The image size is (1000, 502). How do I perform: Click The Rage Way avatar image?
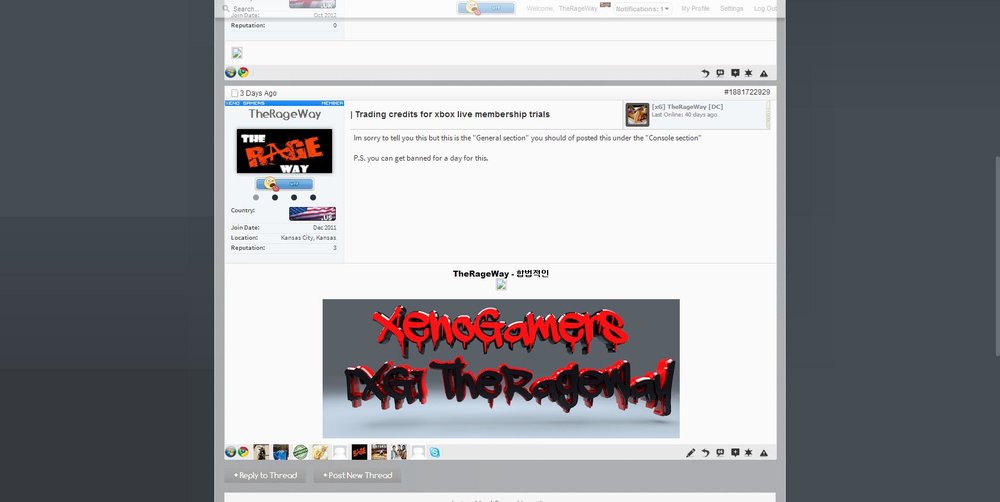point(284,151)
